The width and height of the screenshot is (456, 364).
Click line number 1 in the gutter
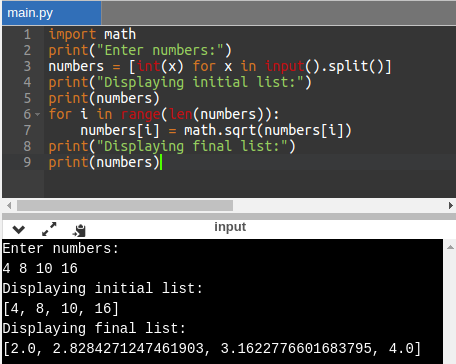[x=27, y=34]
